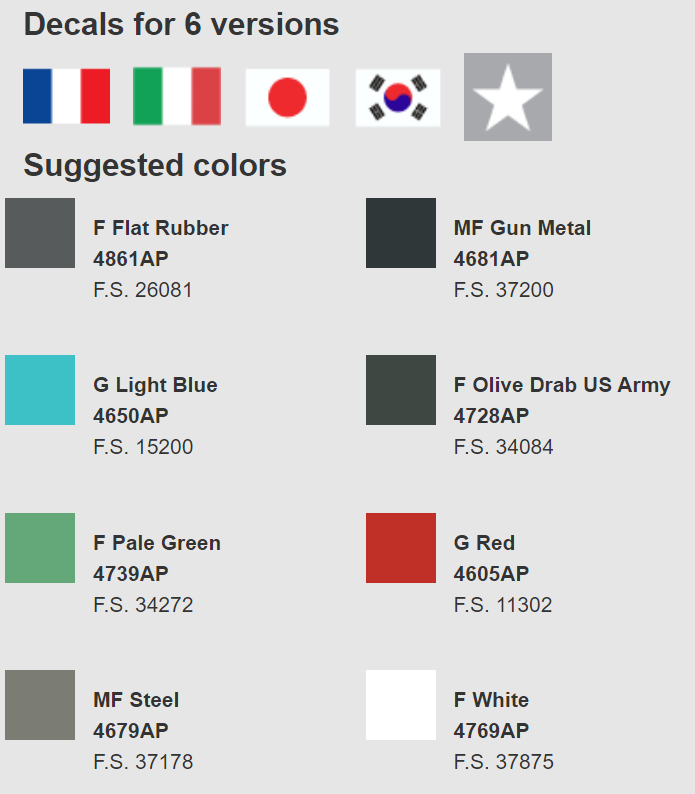695x794 pixels.
Task: Click the Suggested colors heading
Action: coord(155,166)
